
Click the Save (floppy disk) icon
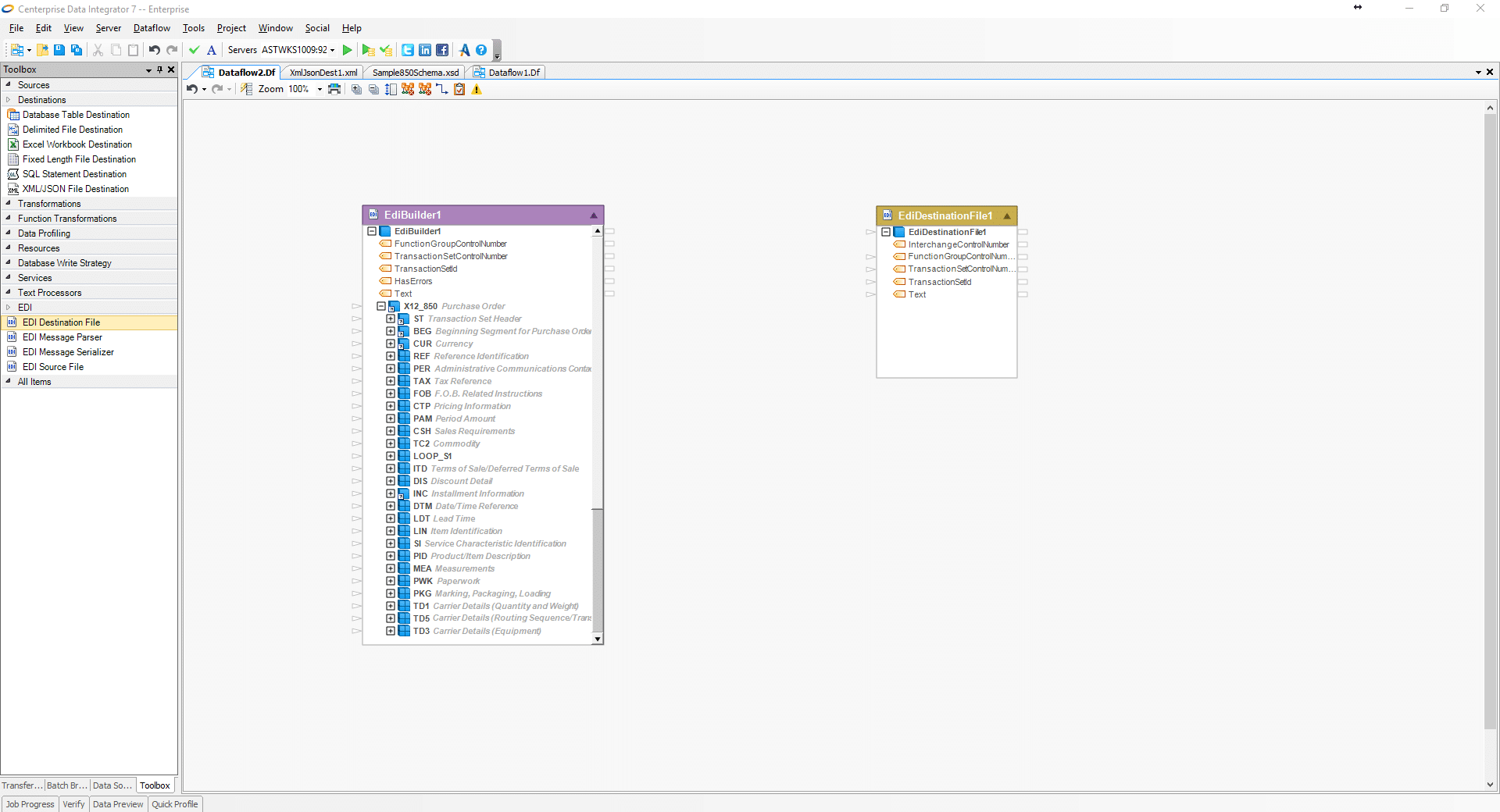click(x=59, y=50)
